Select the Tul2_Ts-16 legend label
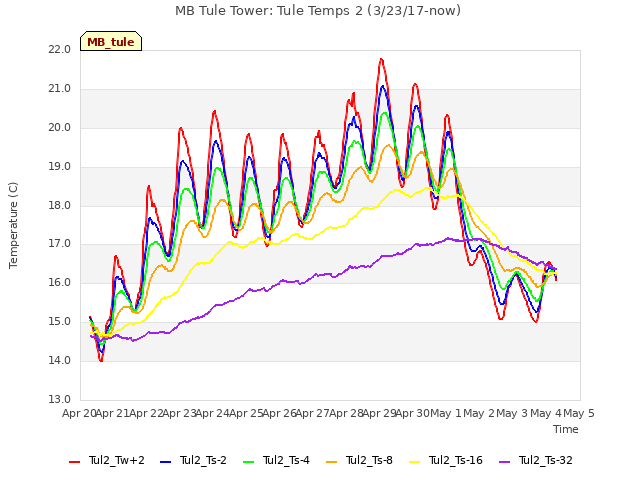640x480 pixels. tap(456, 460)
